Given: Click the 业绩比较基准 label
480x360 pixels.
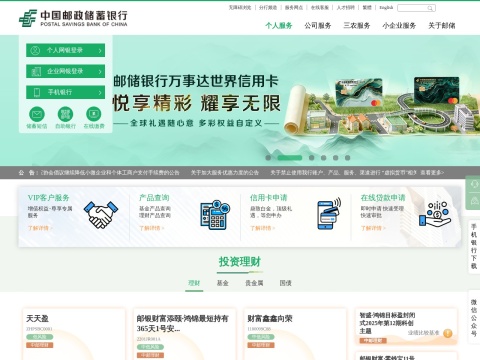Looking at the screenshot, I should click(424, 333).
